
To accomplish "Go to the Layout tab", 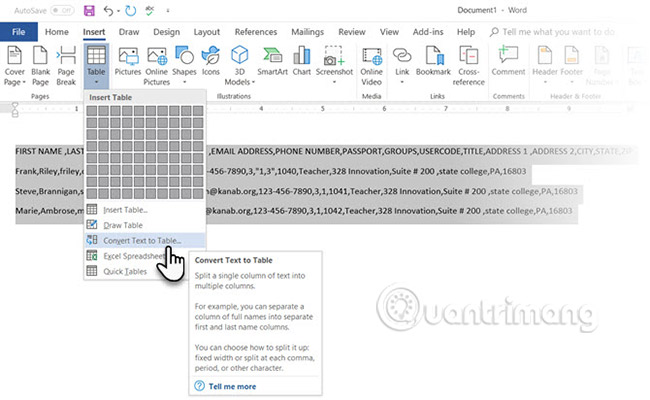I will 206,32.
